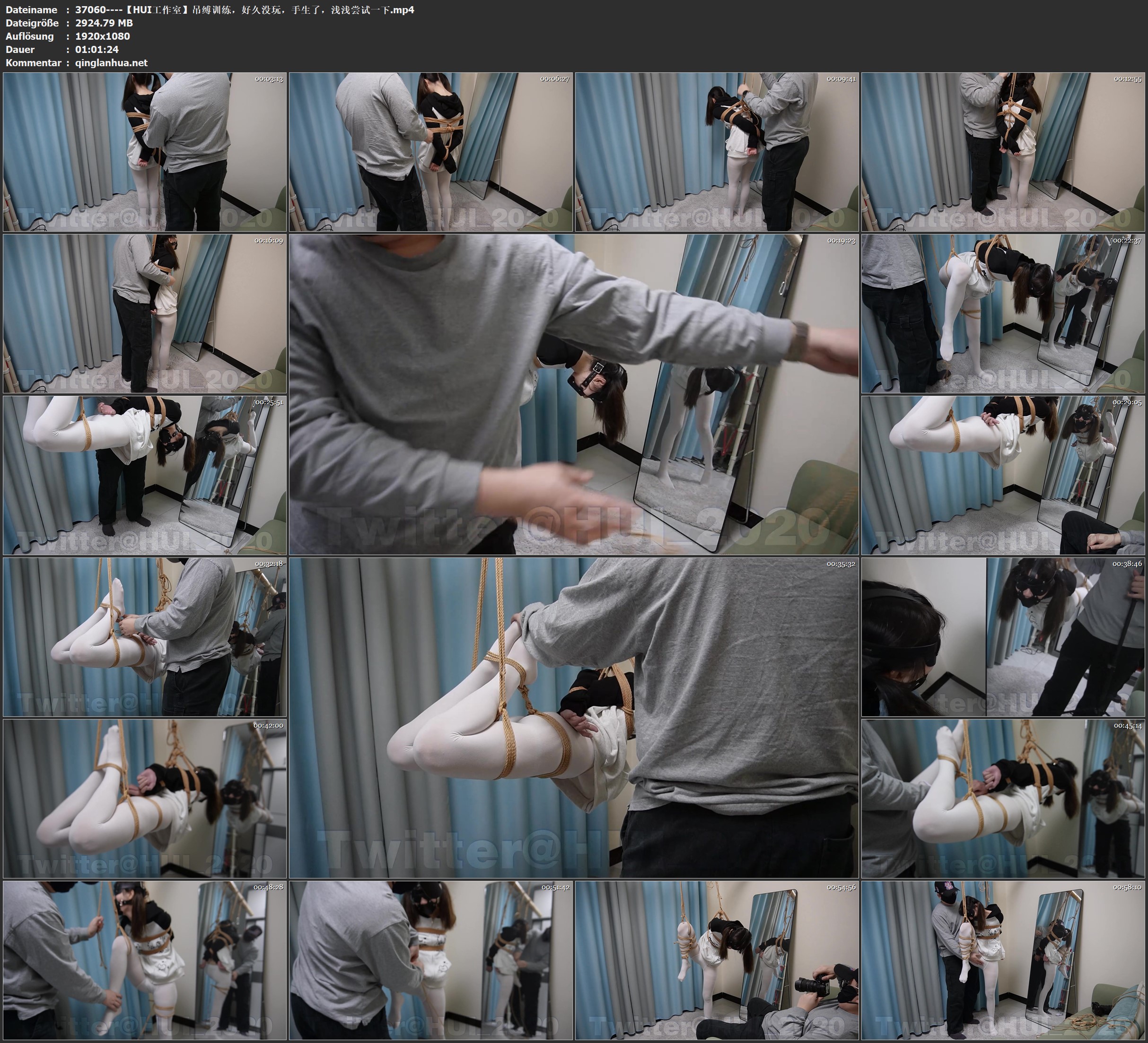Screen dimensions: 1148x1043
Task: Open the 00:25:51 frame
Action: (145, 475)
